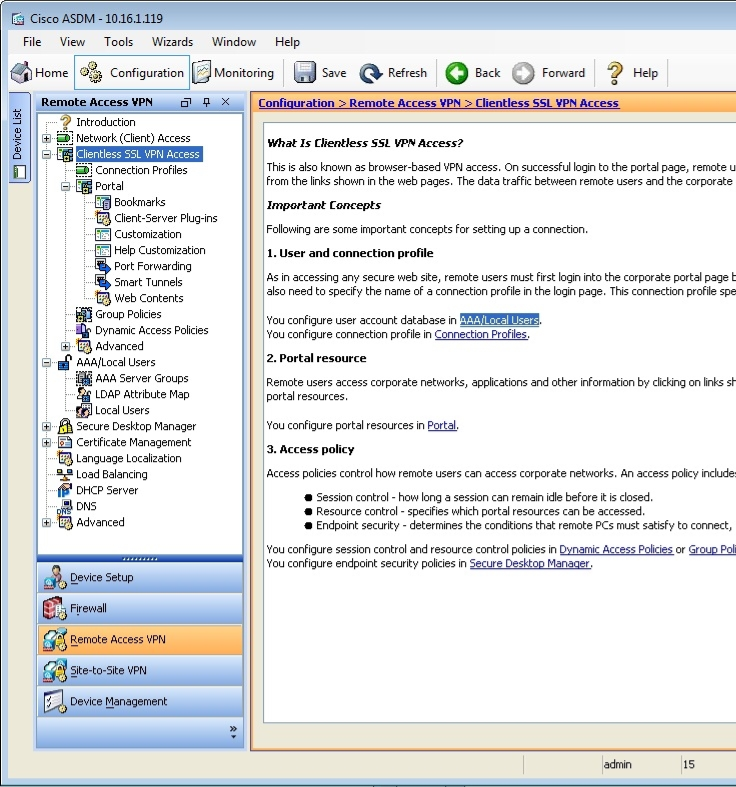Viewport: 736px width, 787px height.
Task: Click the Home toolbar icon
Action: pos(22,73)
